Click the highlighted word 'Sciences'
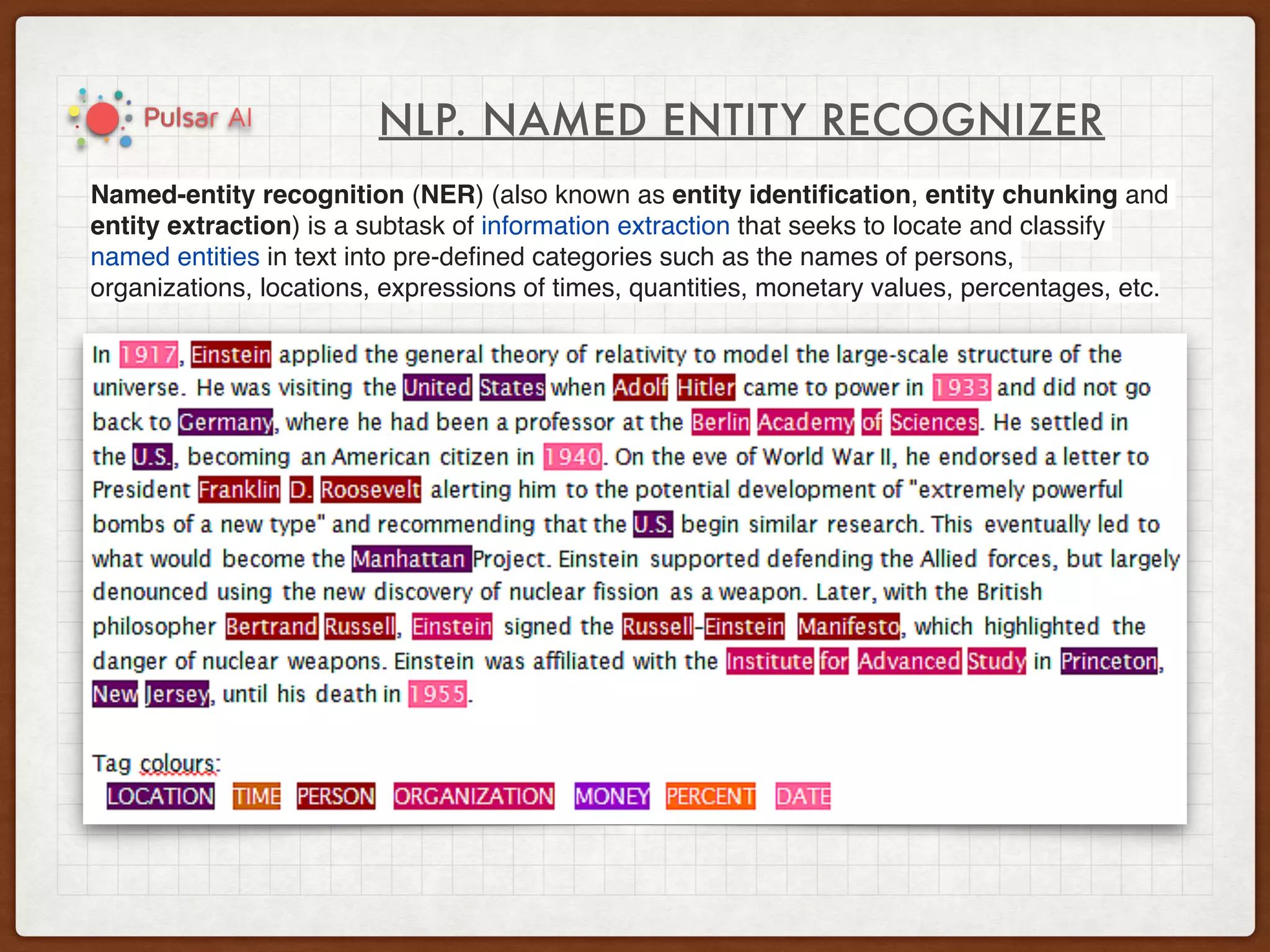This screenshot has width=1270, height=952. (935, 423)
